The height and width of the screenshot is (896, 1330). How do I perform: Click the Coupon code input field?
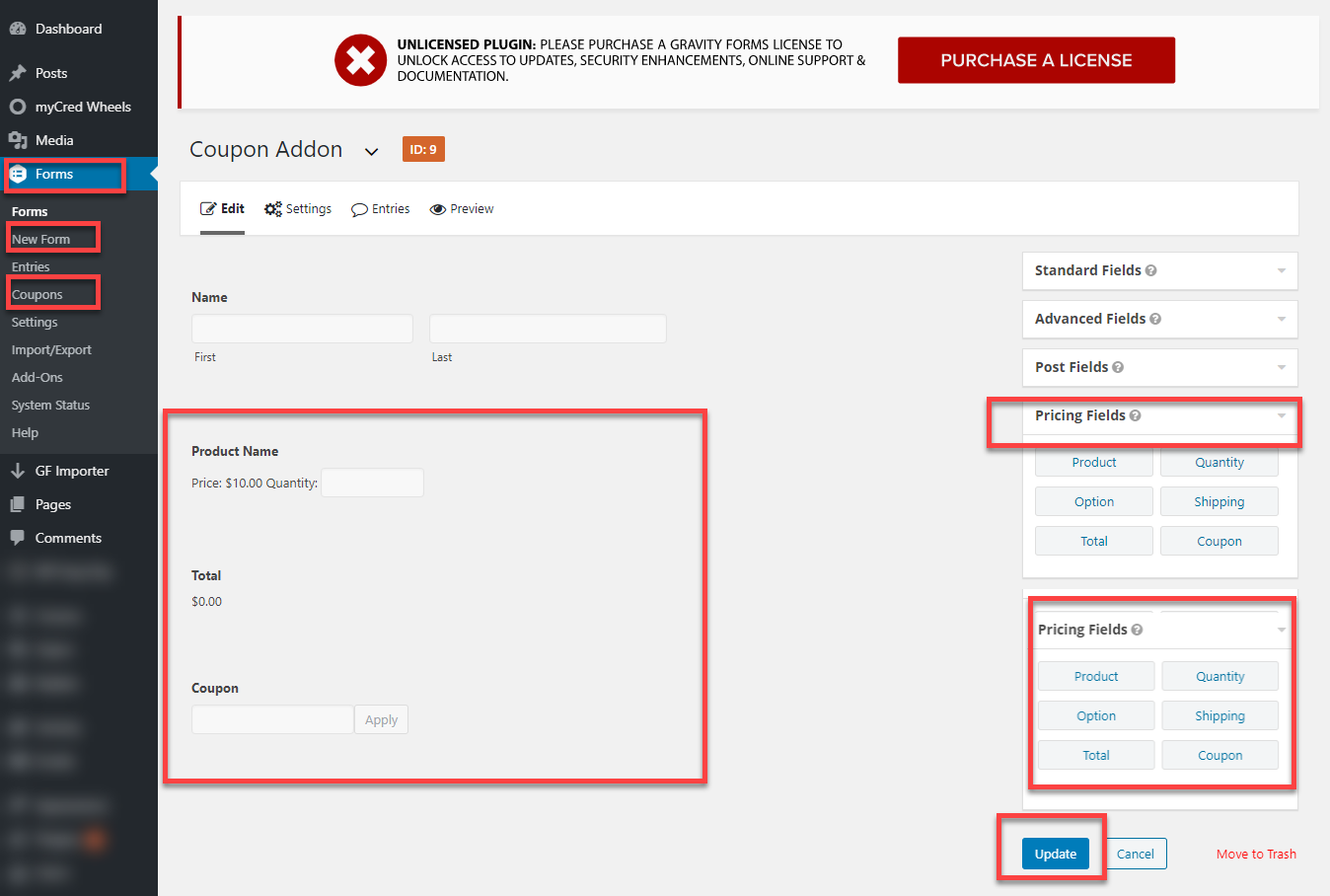pos(272,719)
